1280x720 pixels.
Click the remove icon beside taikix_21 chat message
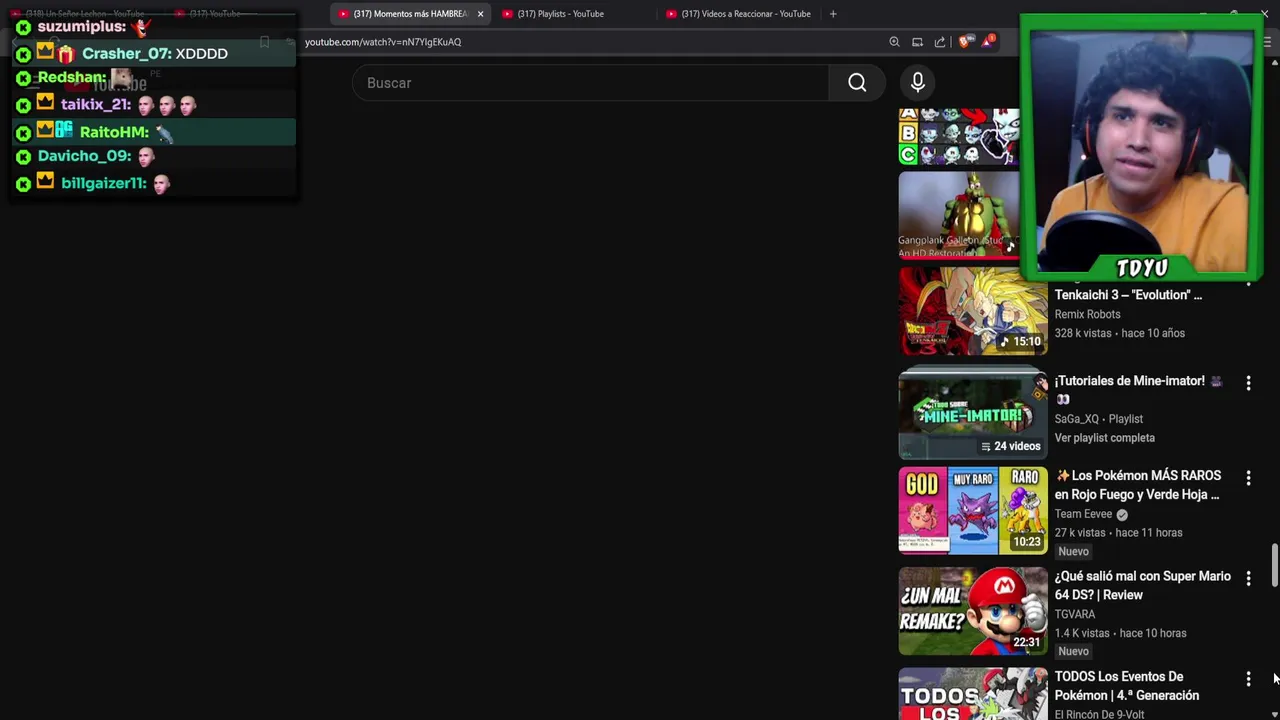pos(24,105)
